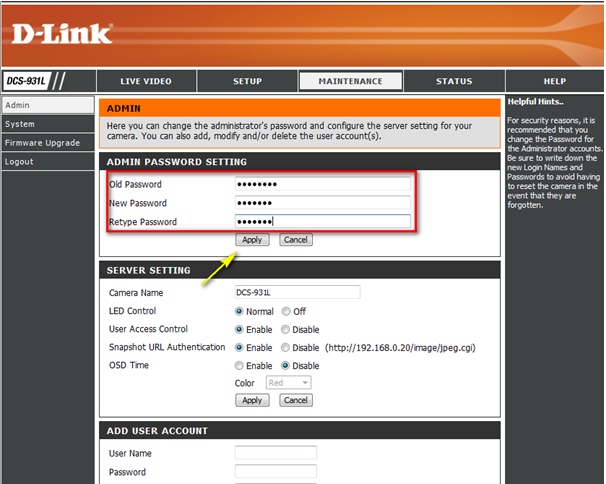
Task: Enable OSD Time
Action: pyautogui.click(x=240, y=365)
